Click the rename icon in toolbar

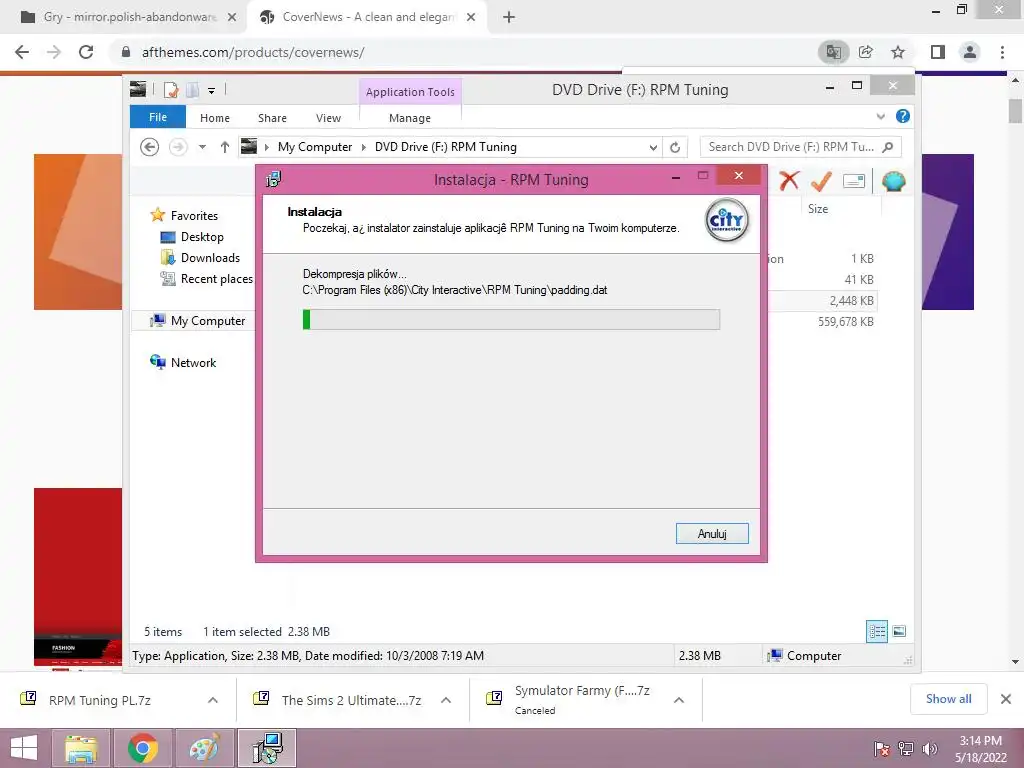coord(854,181)
